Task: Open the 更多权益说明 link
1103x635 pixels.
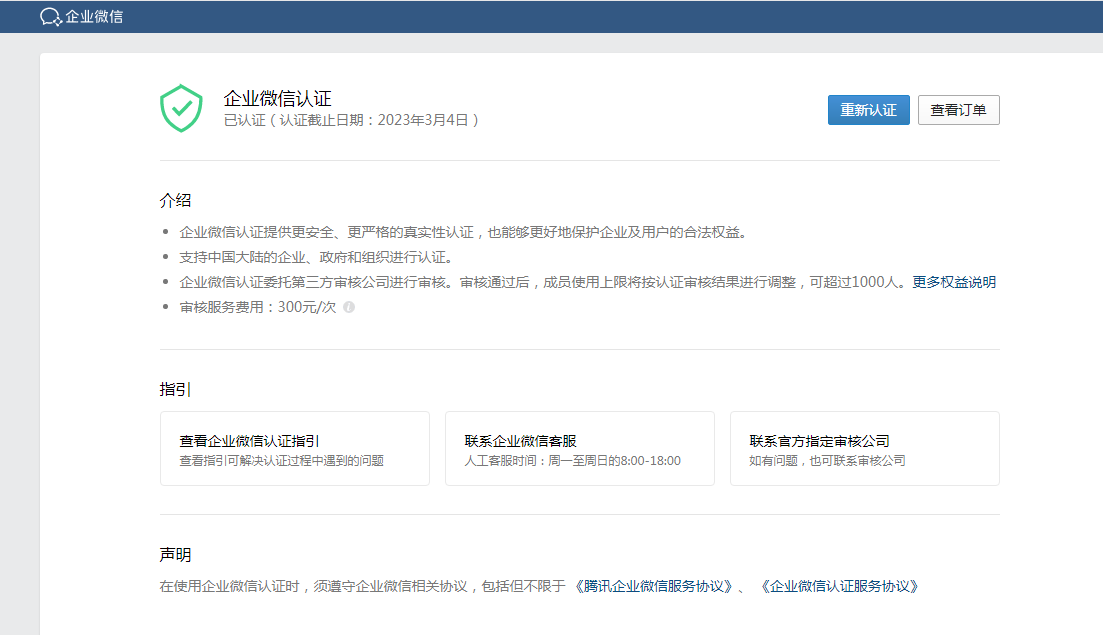Action: [954, 282]
